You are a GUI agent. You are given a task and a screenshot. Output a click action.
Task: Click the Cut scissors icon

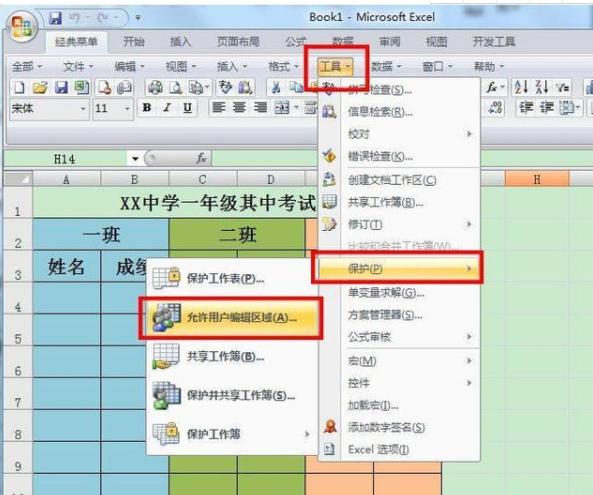coord(276,87)
